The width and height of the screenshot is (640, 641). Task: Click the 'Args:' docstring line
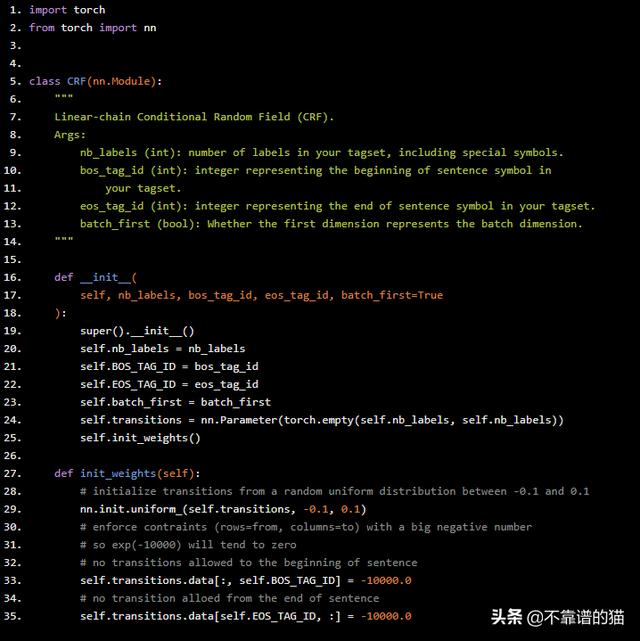pos(70,135)
